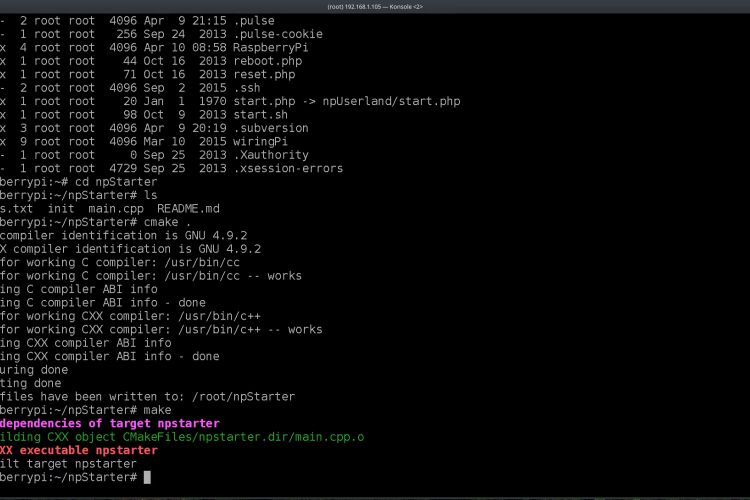The image size is (750, 500).
Task: Click the .Xauthority file entry
Action: [x=271, y=155]
